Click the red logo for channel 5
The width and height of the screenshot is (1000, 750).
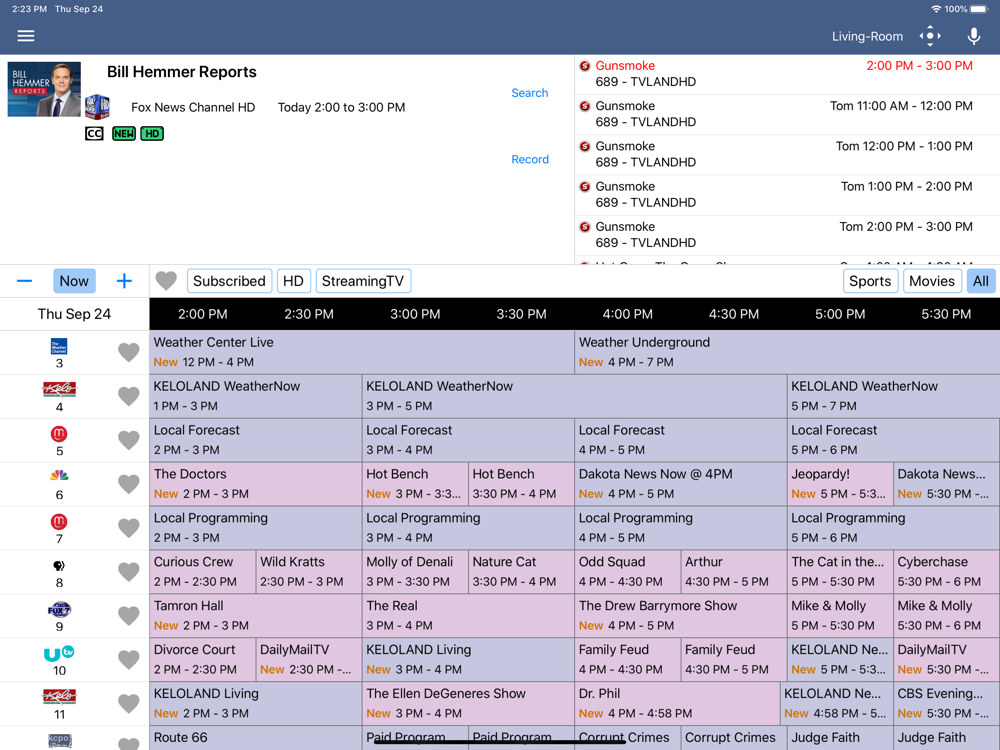coord(59,434)
